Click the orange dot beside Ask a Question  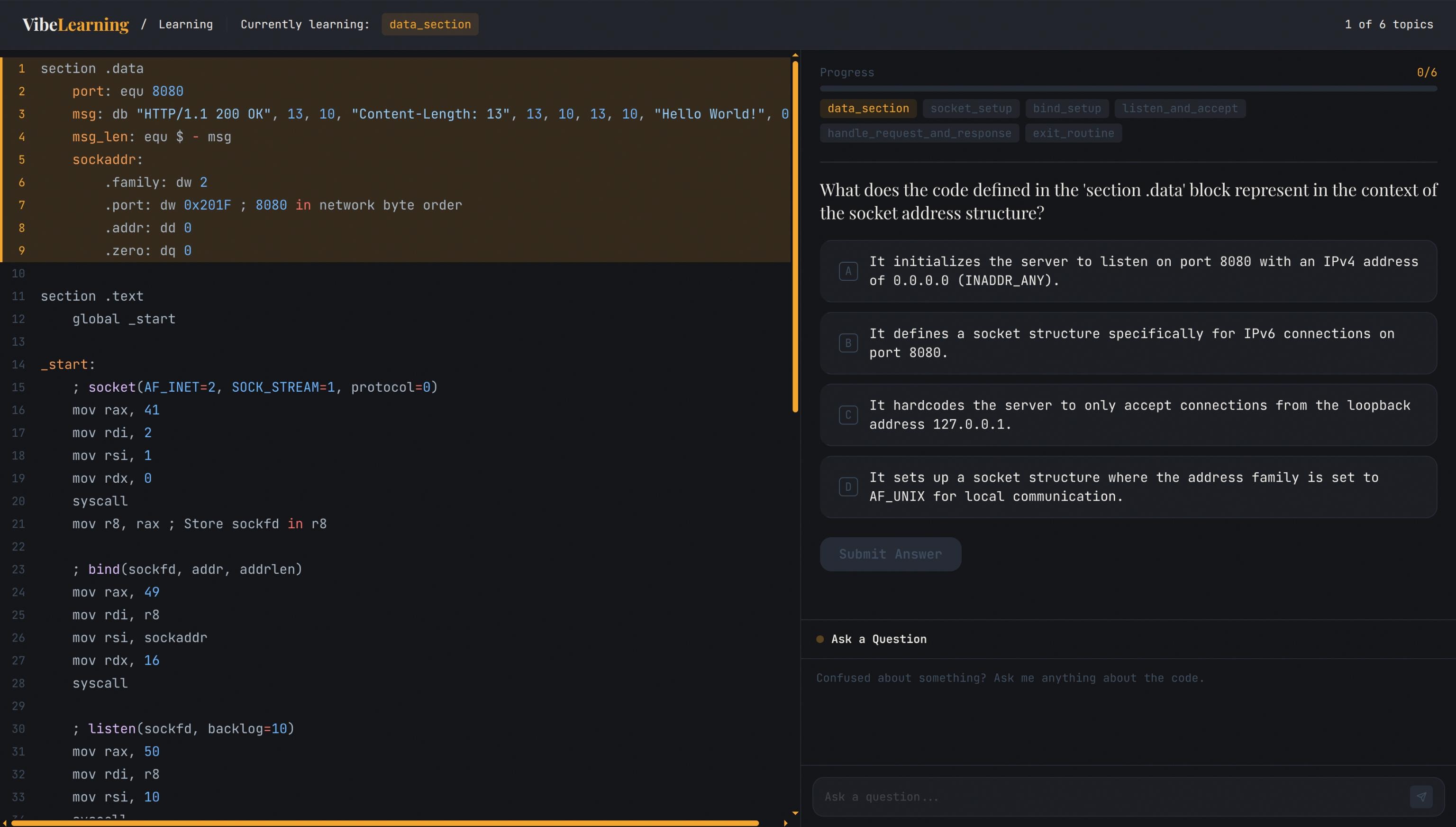point(819,639)
